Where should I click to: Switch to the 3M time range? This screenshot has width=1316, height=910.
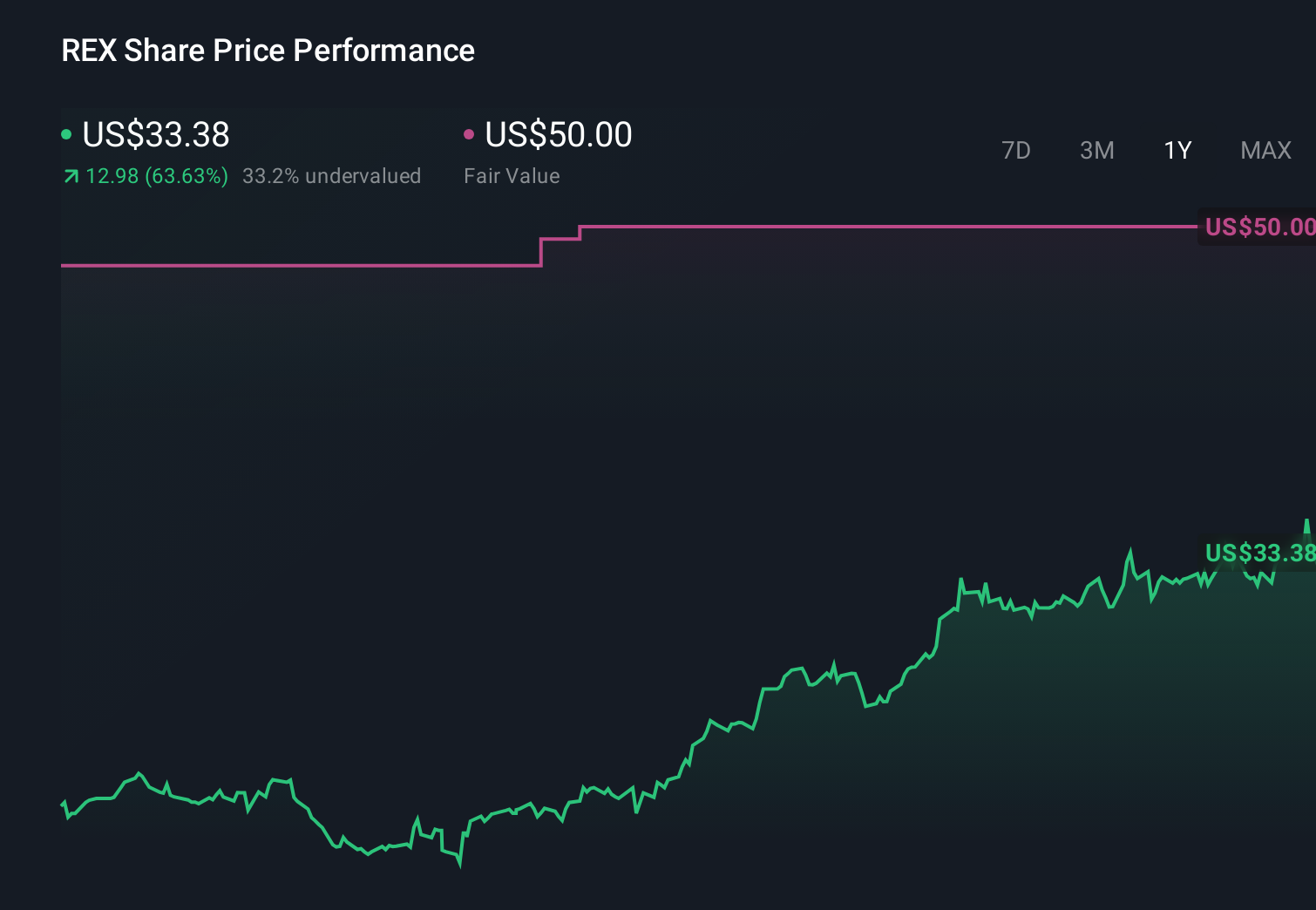click(1096, 150)
